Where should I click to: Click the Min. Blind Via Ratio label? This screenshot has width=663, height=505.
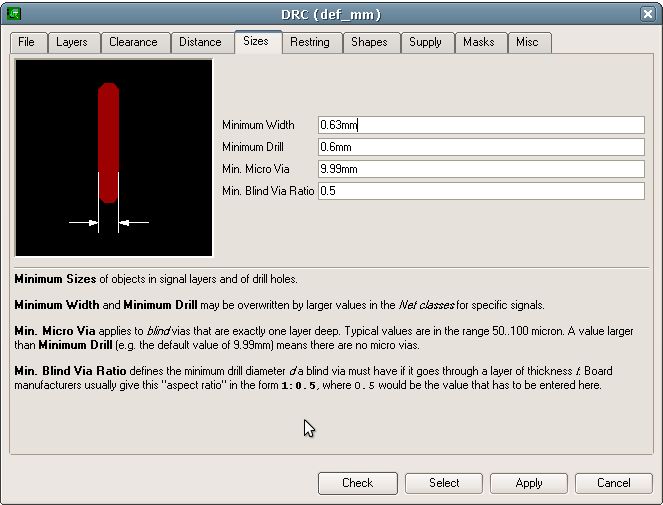coord(268,191)
